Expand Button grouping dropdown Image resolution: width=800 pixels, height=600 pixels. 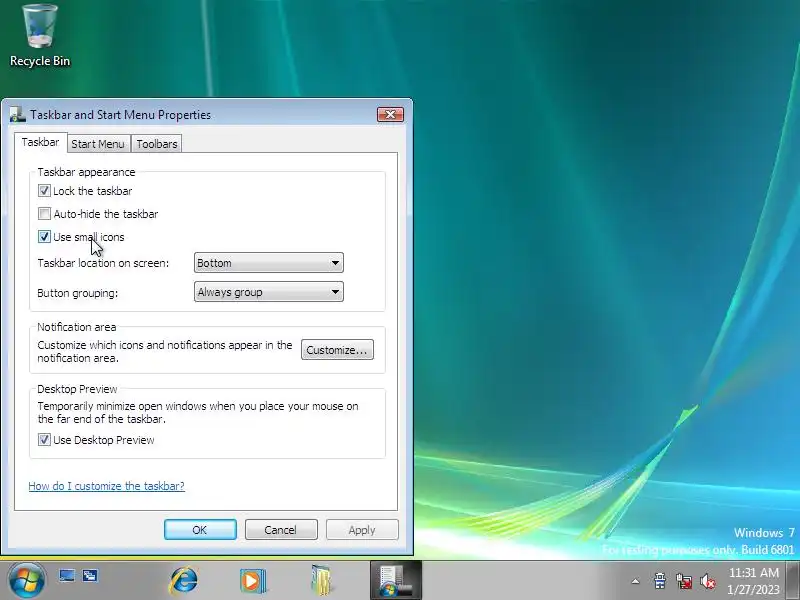coord(268,292)
